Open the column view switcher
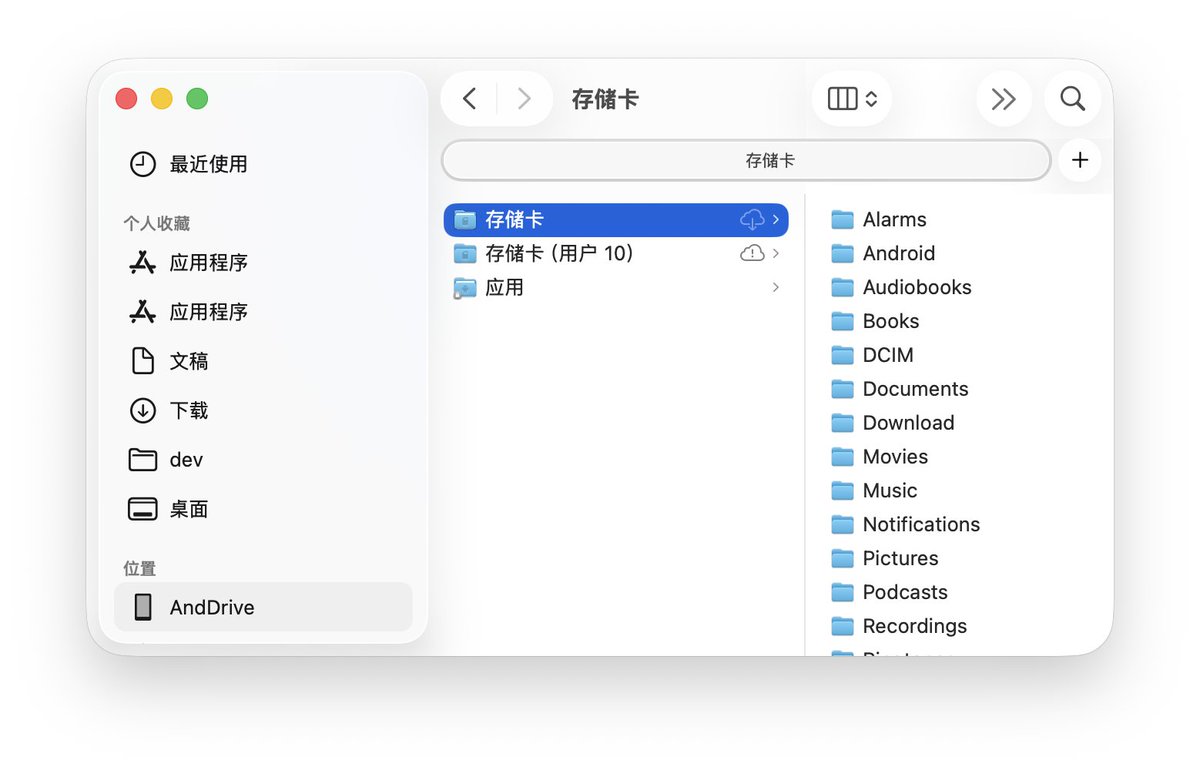1200x770 pixels. pyautogui.click(x=852, y=99)
